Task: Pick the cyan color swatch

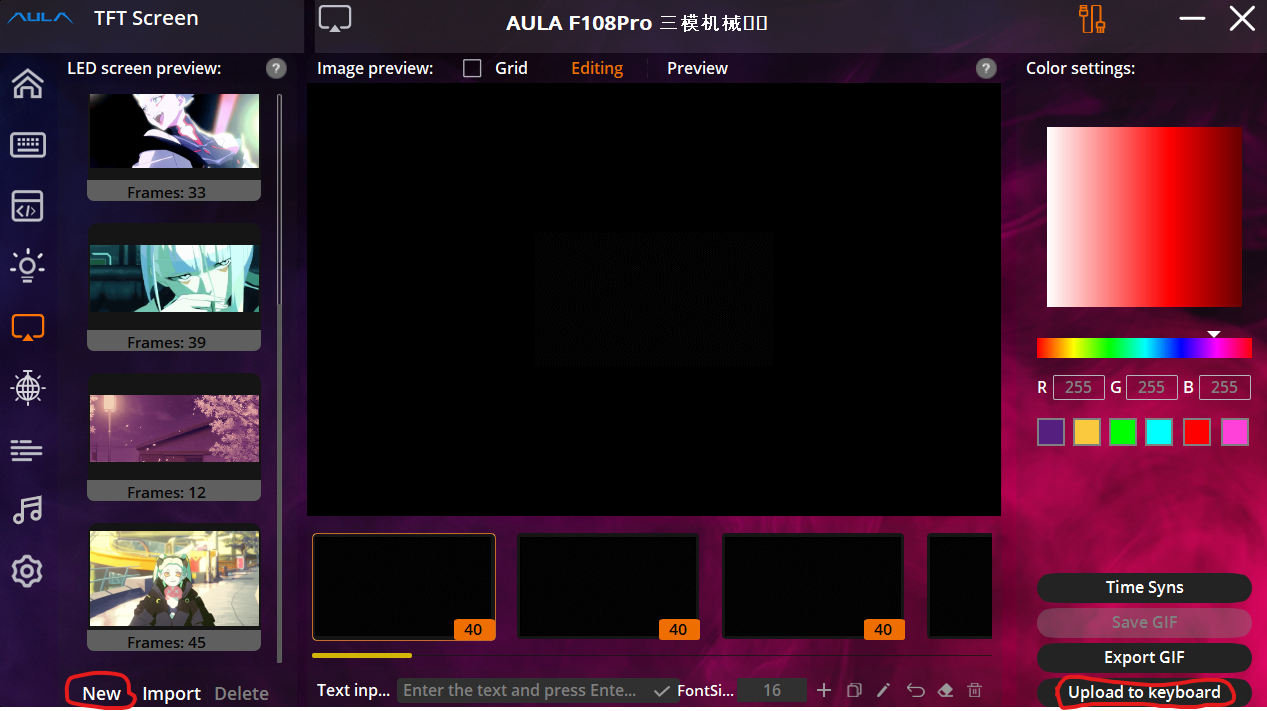Action: tap(1159, 432)
